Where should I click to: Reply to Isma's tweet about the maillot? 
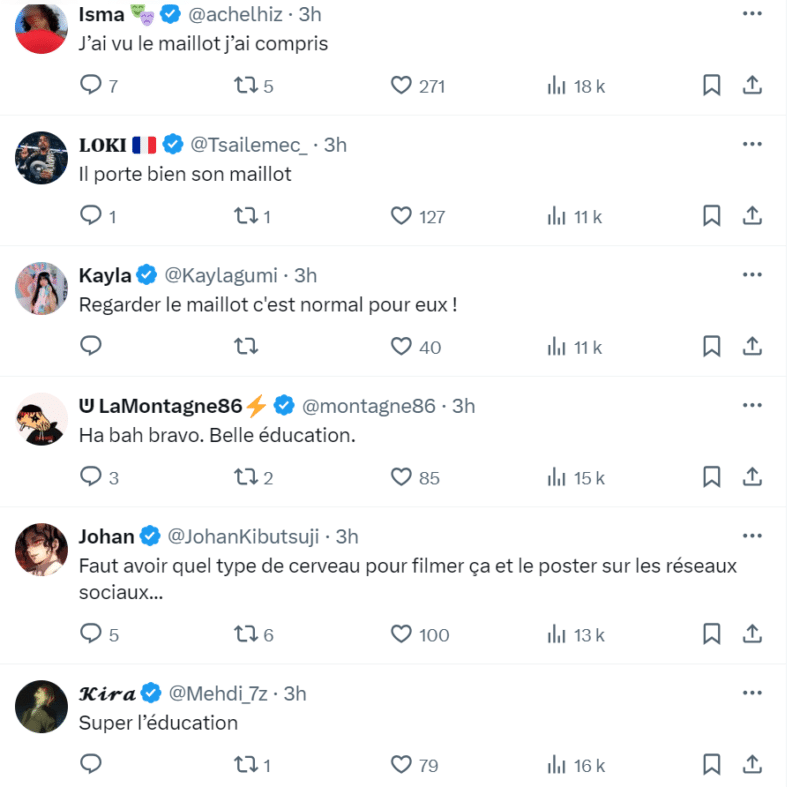[x=91, y=86]
